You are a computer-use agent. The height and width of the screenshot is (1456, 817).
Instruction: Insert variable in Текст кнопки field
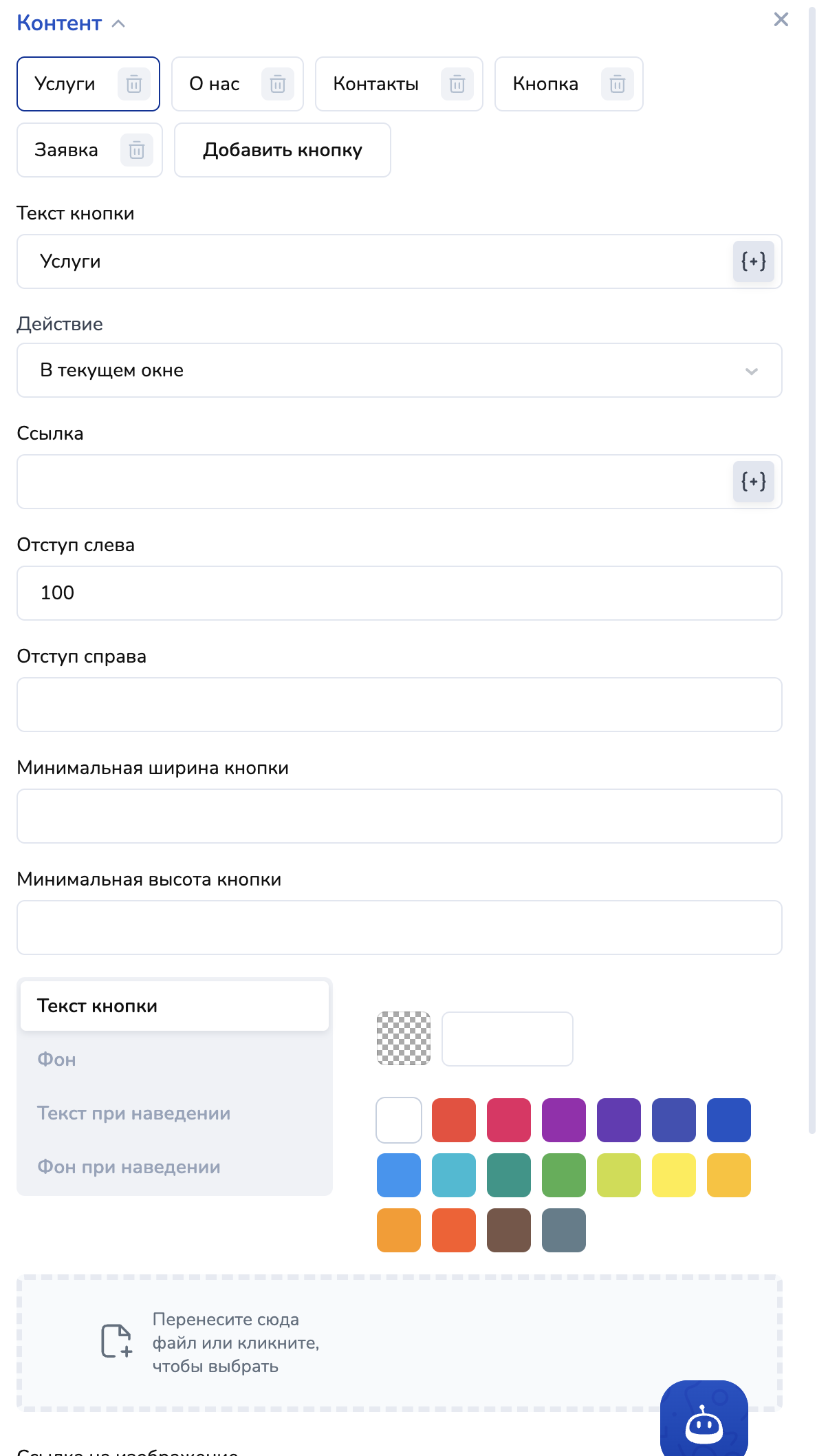753,261
